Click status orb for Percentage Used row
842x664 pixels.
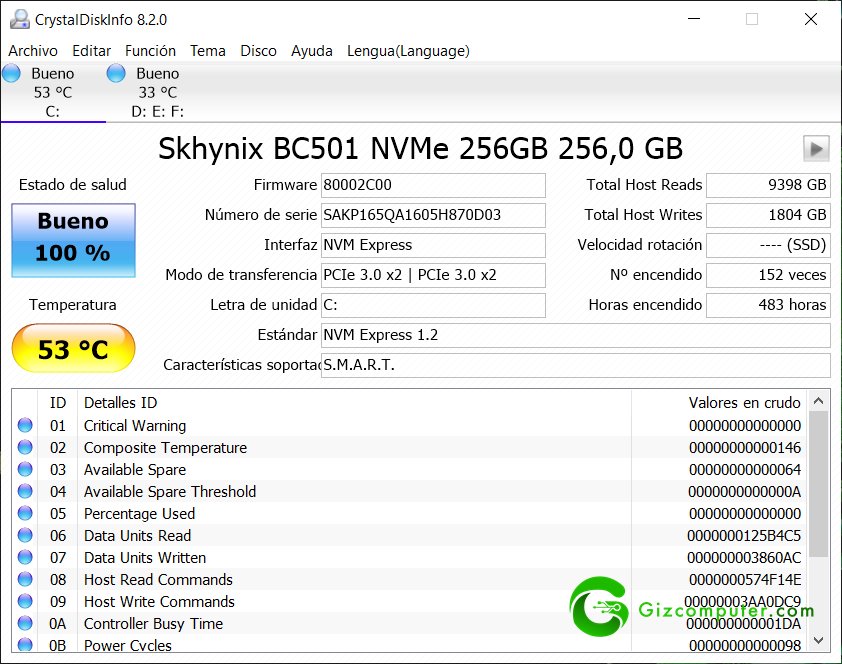pos(25,513)
